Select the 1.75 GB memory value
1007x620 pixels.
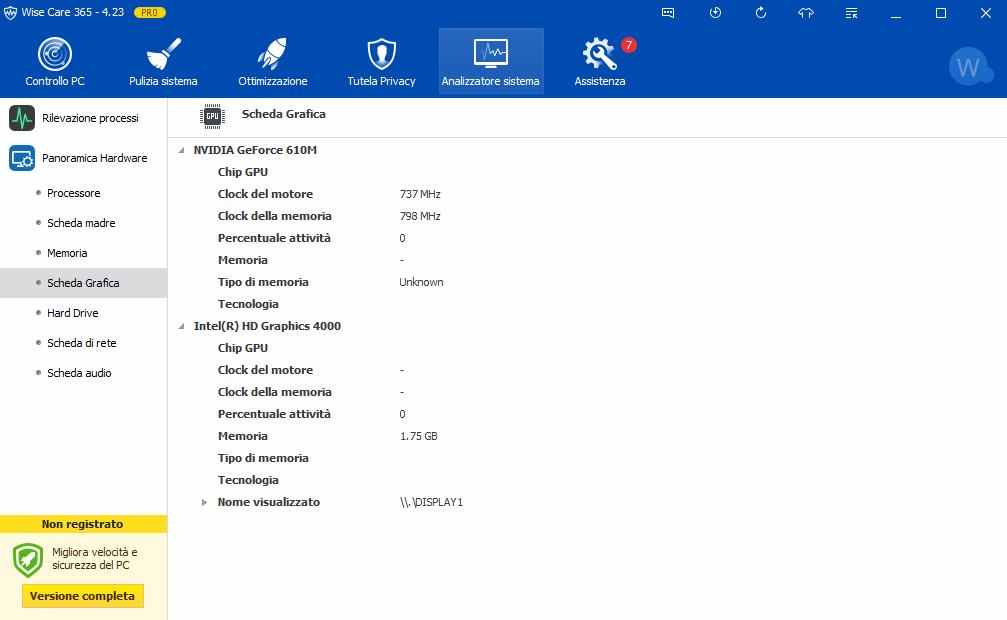tap(419, 436)
